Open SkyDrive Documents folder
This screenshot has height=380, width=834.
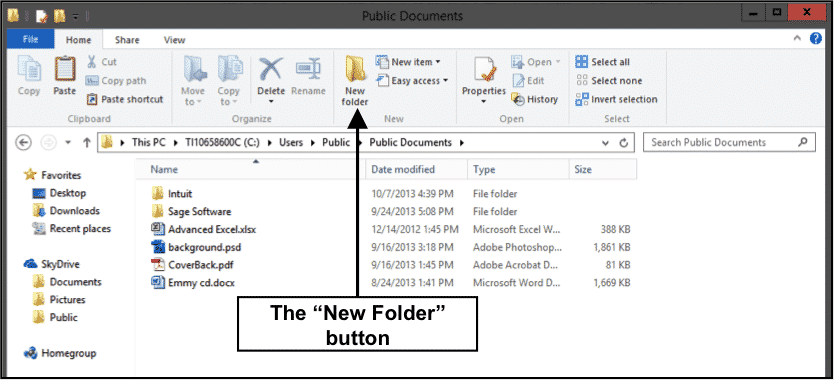[x=66, y=282]
